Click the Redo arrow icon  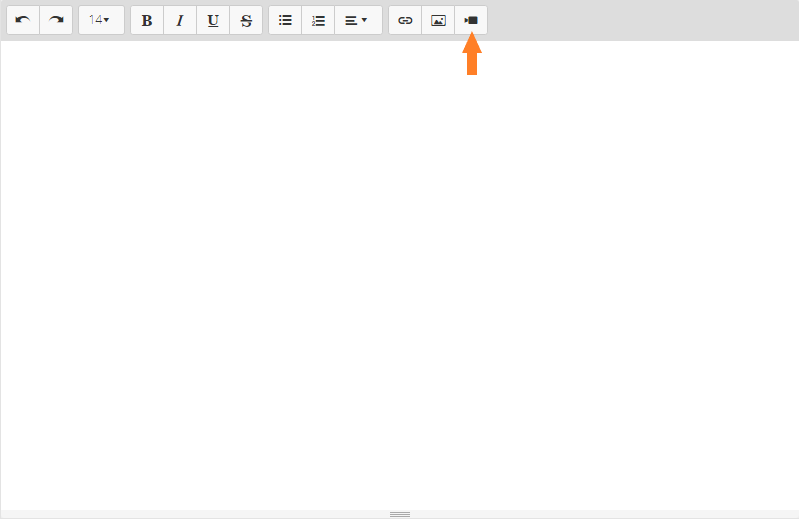coord(56,20)
